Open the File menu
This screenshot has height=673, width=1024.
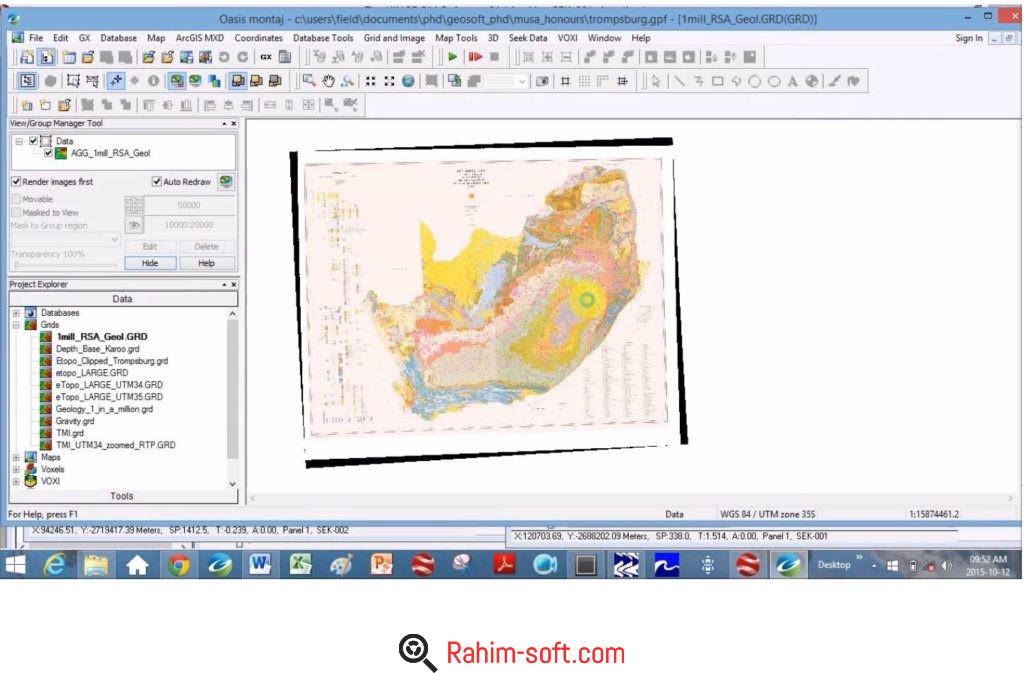(x=36, y=38)
